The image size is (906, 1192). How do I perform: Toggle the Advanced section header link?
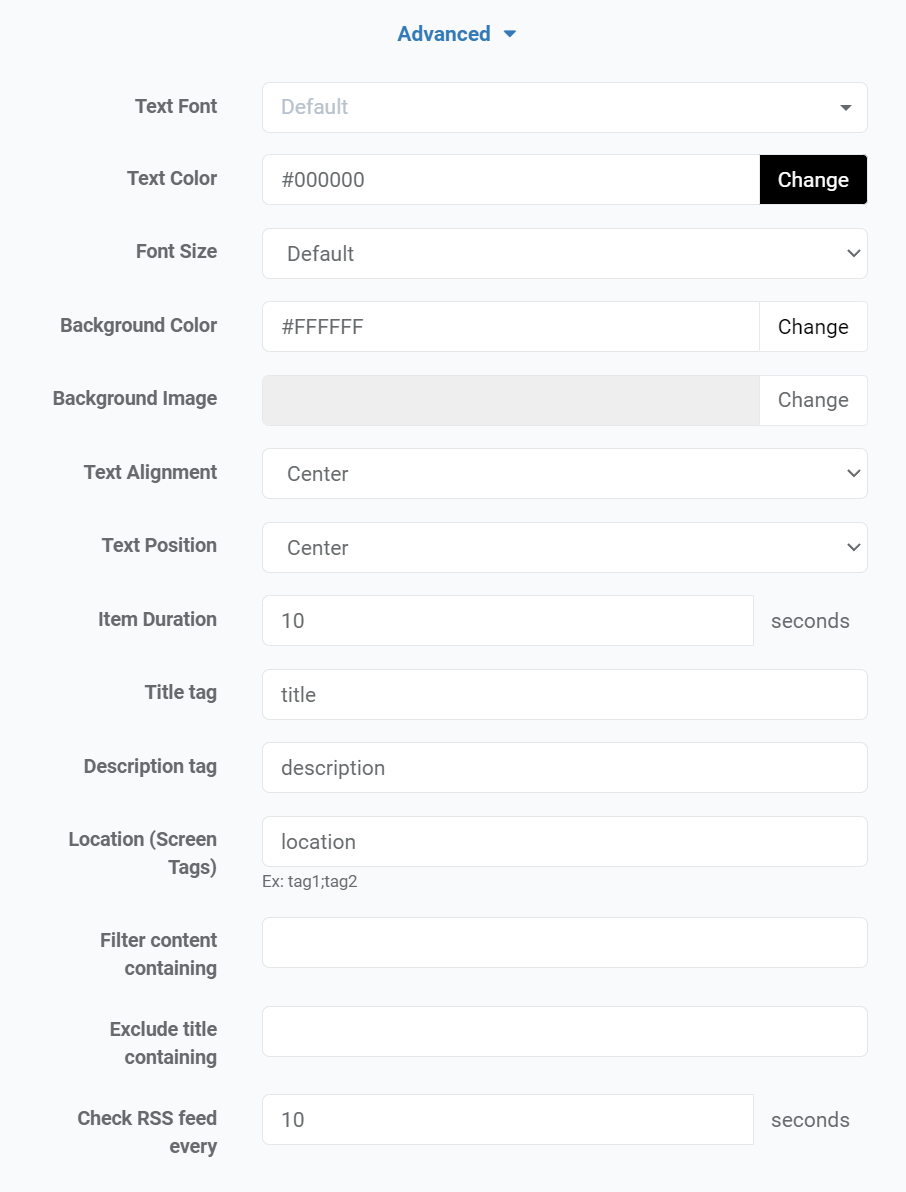(444, 34)
